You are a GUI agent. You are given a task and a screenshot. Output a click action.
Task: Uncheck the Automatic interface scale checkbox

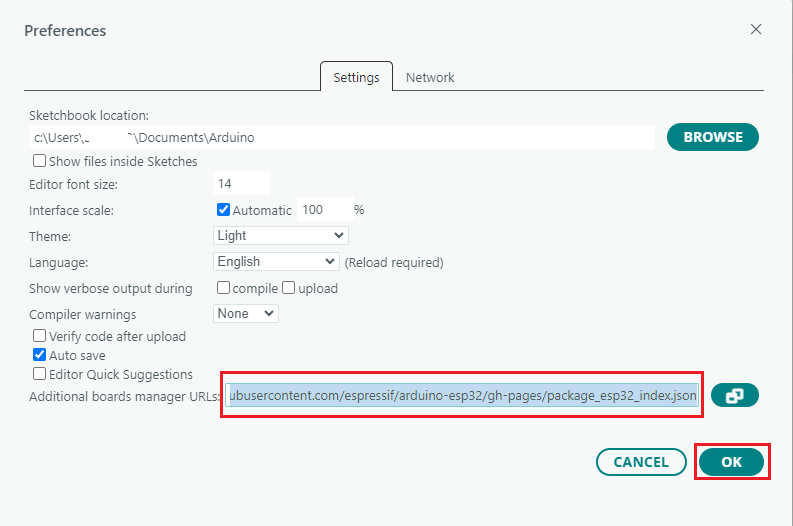[223, 210]
